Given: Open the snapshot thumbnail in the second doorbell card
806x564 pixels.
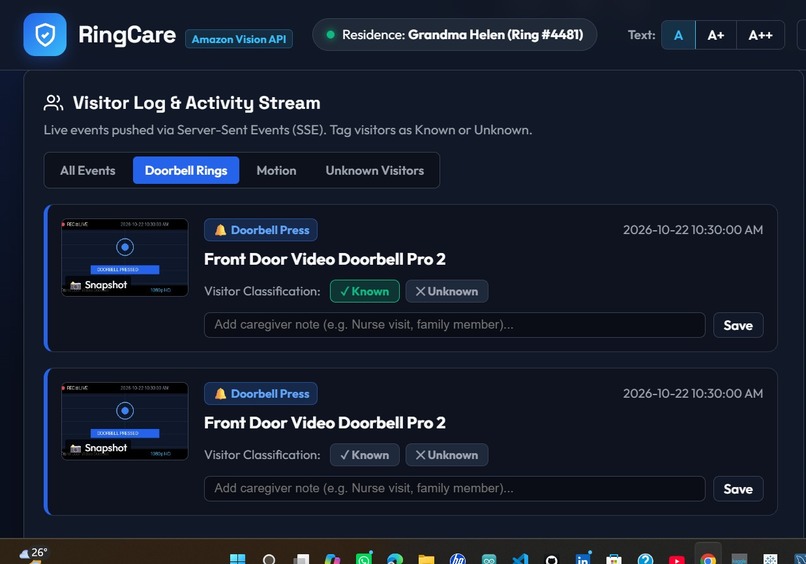Looking at the screenshot, I should point(125,421).
